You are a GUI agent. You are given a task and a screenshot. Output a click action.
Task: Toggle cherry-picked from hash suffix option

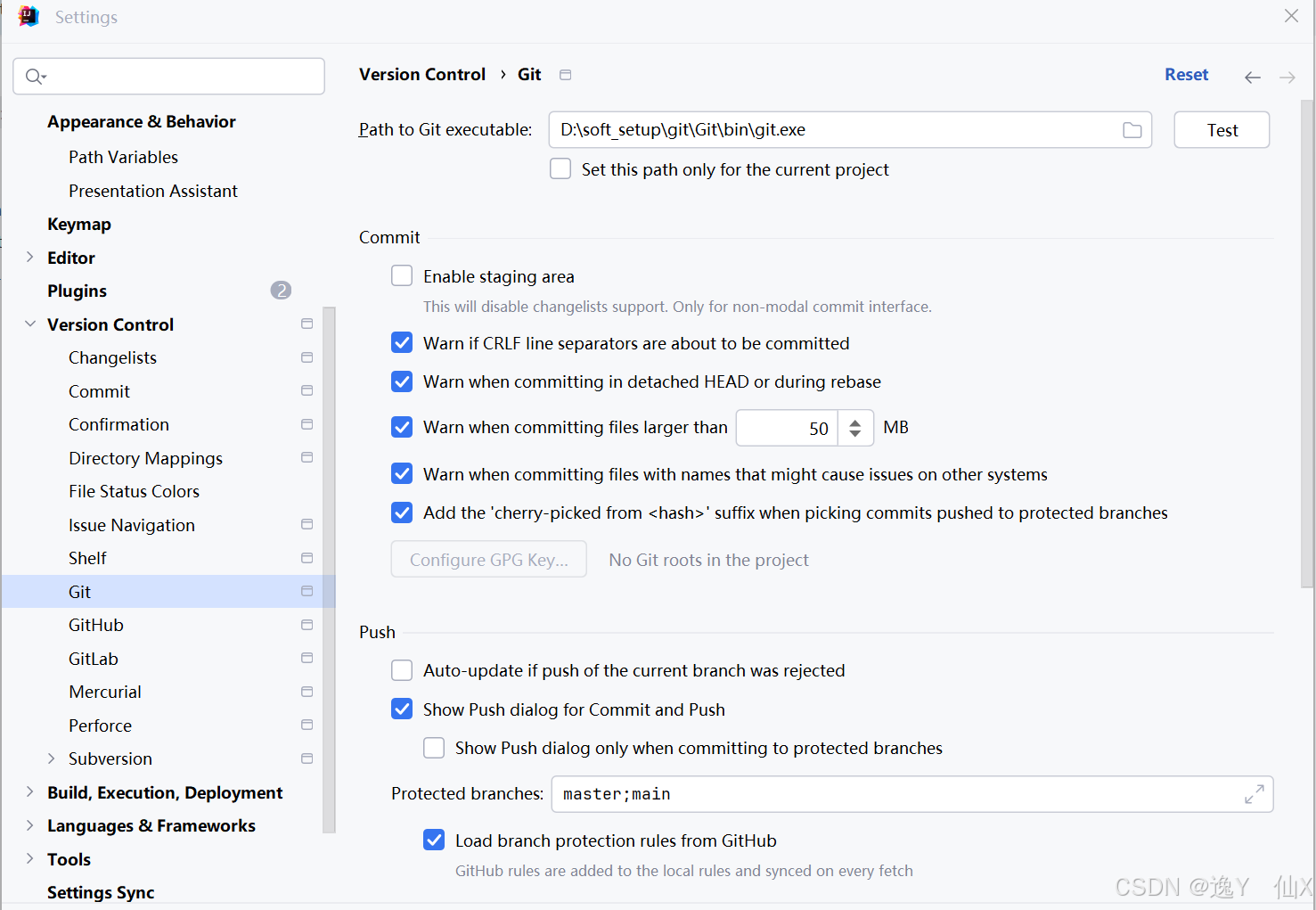(402, 512)
